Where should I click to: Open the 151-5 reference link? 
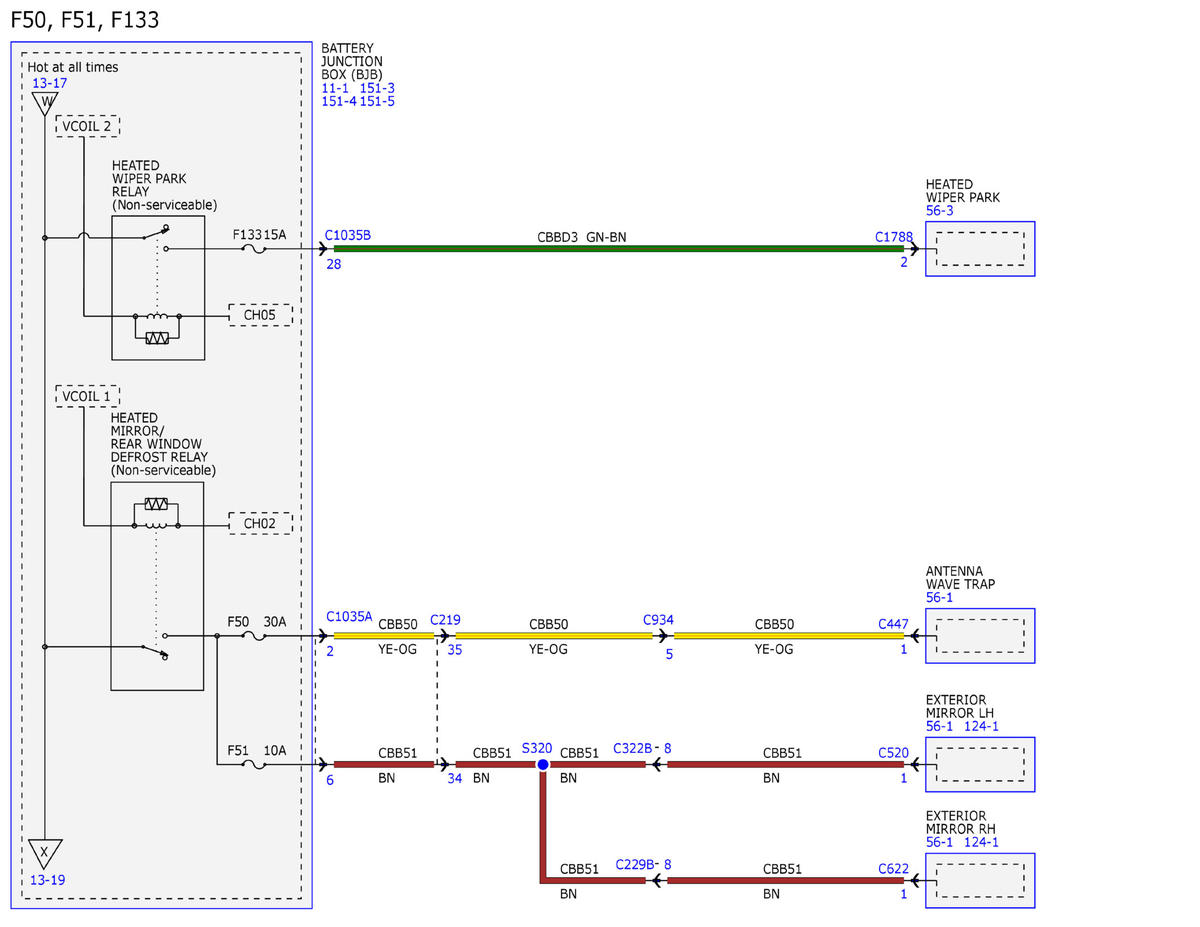coord(377,101)
